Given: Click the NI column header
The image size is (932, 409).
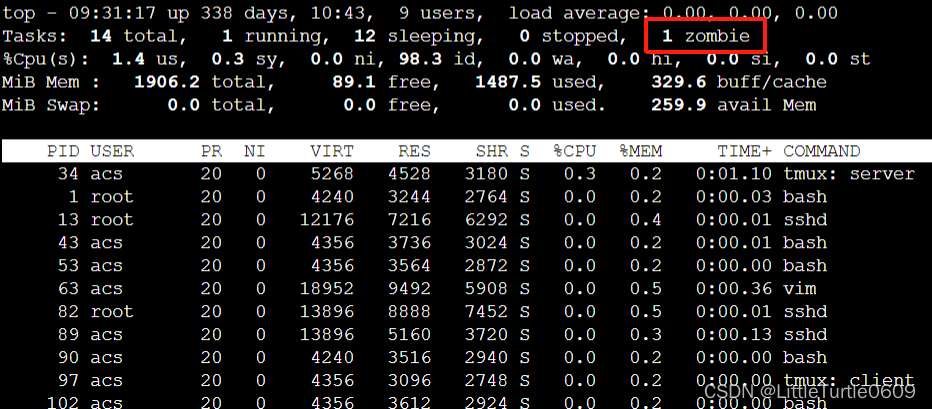Looking at the screenshot, I should (255, 151).
